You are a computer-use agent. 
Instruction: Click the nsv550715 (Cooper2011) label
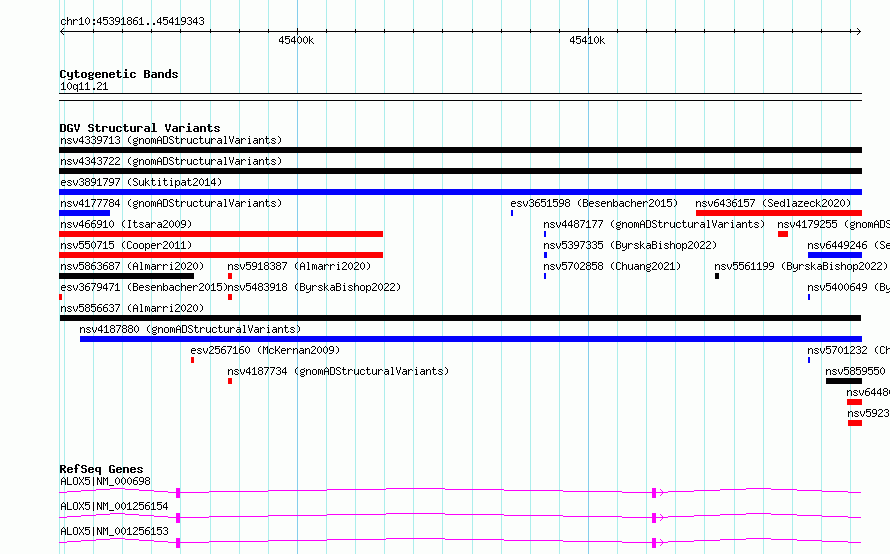[126, 245]
